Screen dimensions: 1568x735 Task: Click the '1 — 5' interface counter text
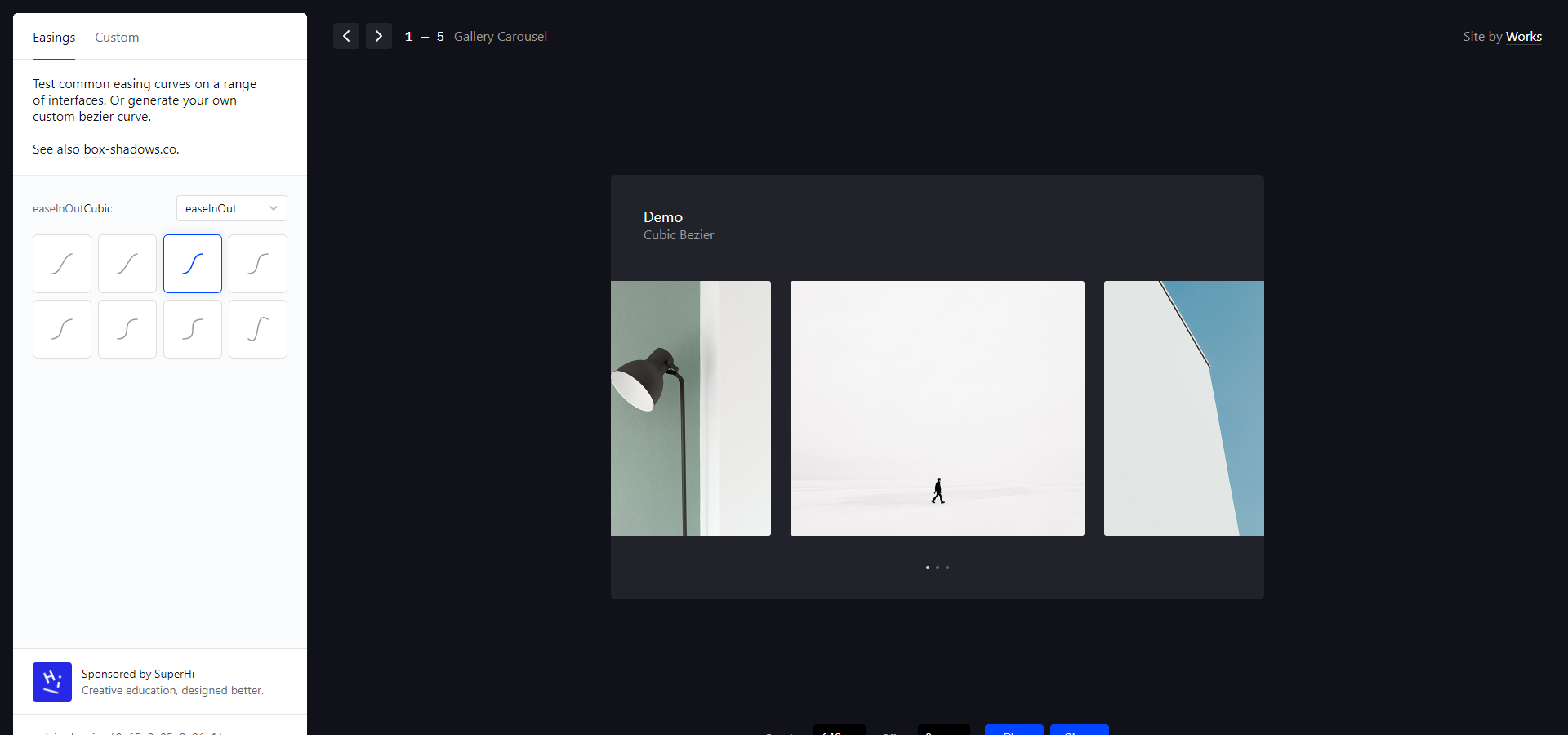[425, 37]
